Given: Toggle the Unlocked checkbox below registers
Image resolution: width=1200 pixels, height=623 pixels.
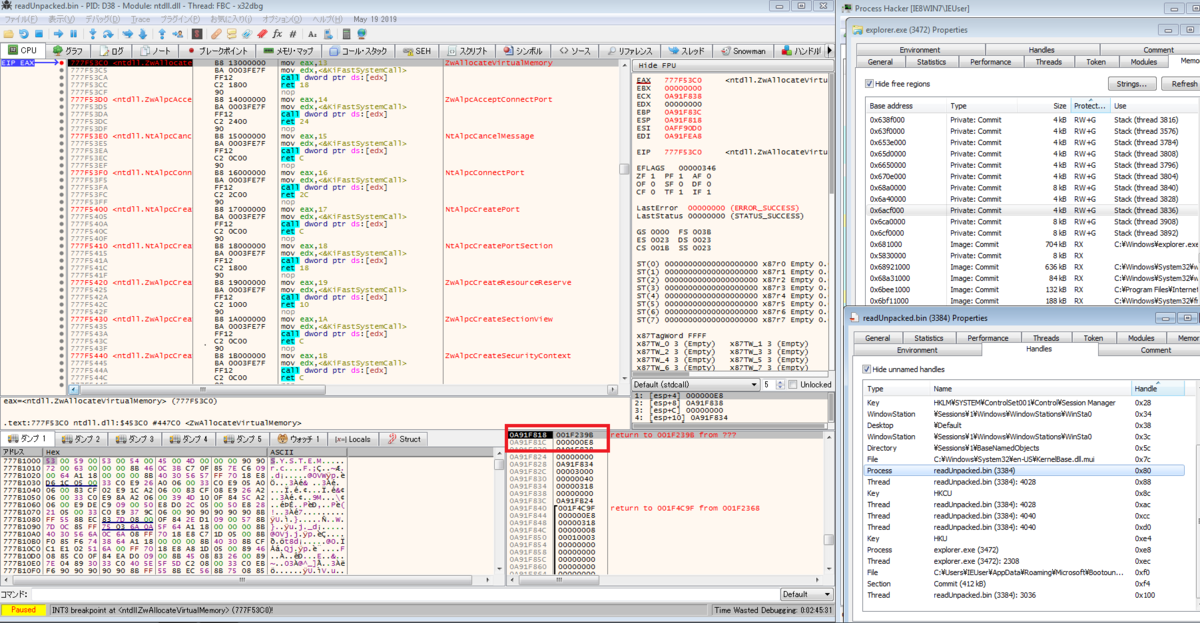Looking at the screenshot, I should pos(794,385).
